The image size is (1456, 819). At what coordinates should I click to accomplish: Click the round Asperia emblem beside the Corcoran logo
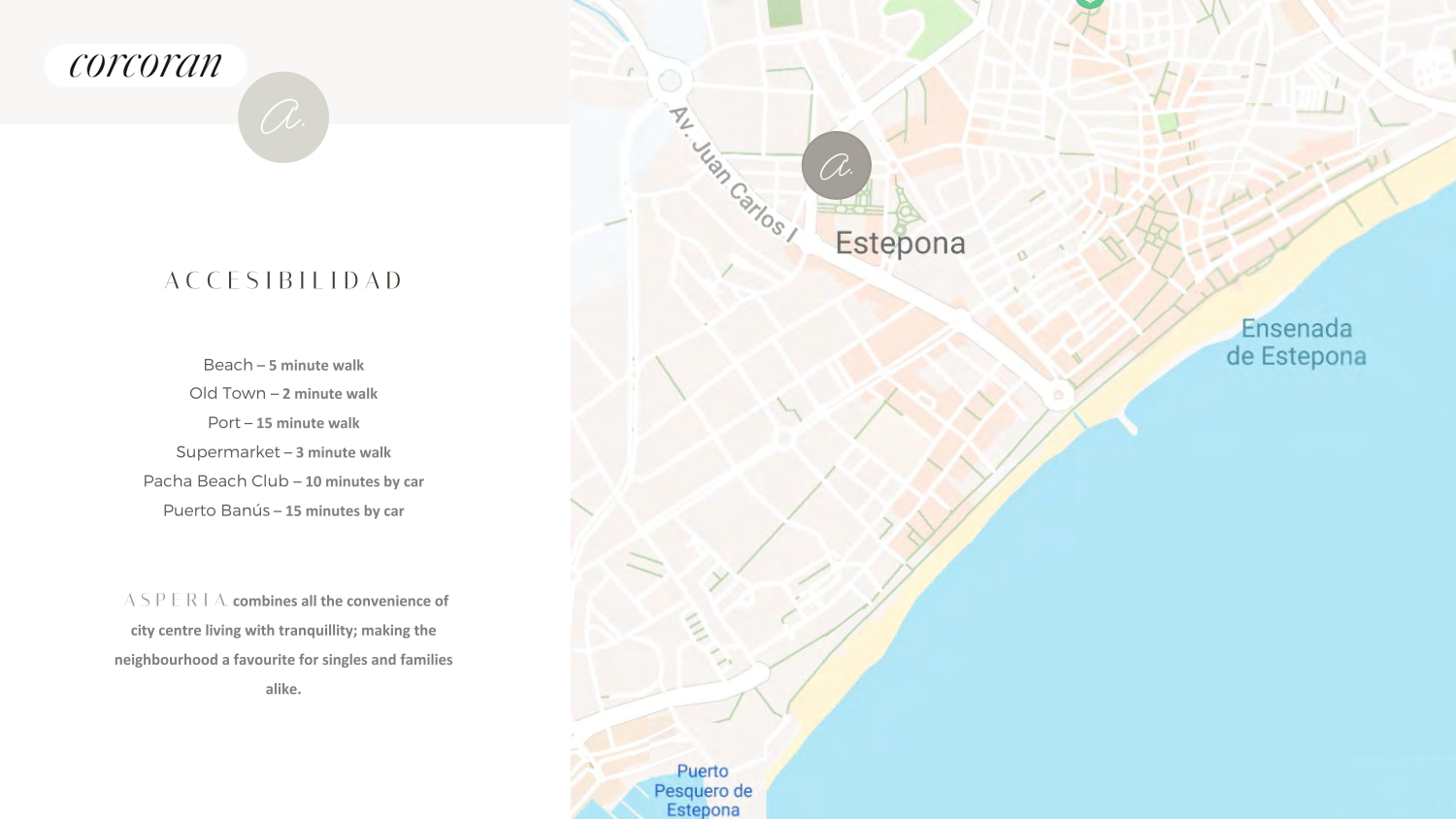pos(283,117)
